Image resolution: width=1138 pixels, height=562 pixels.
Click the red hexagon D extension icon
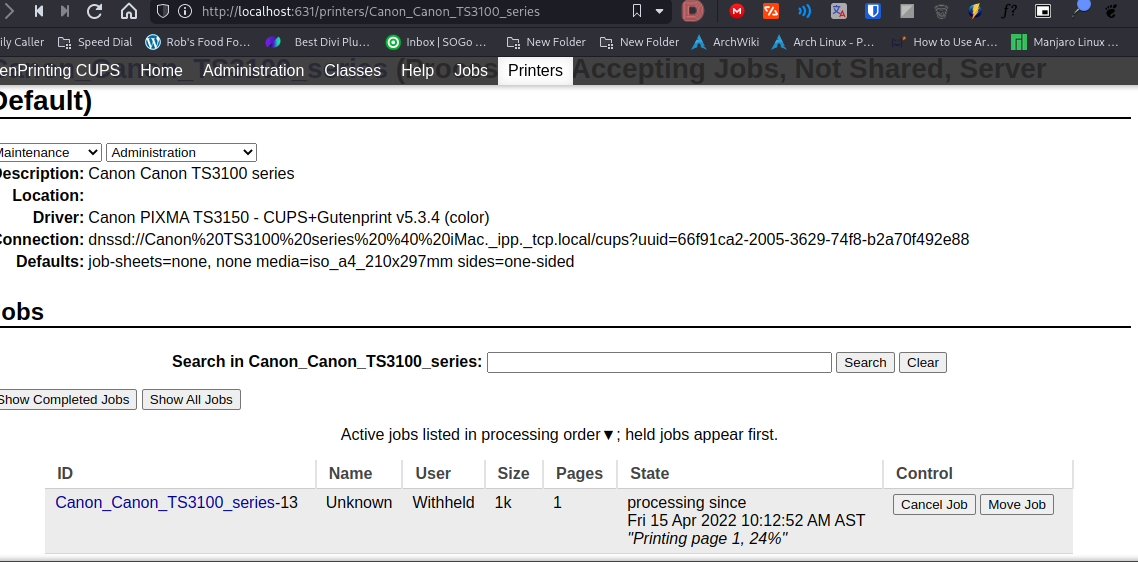pyautogui.click(x=694, y=11)
